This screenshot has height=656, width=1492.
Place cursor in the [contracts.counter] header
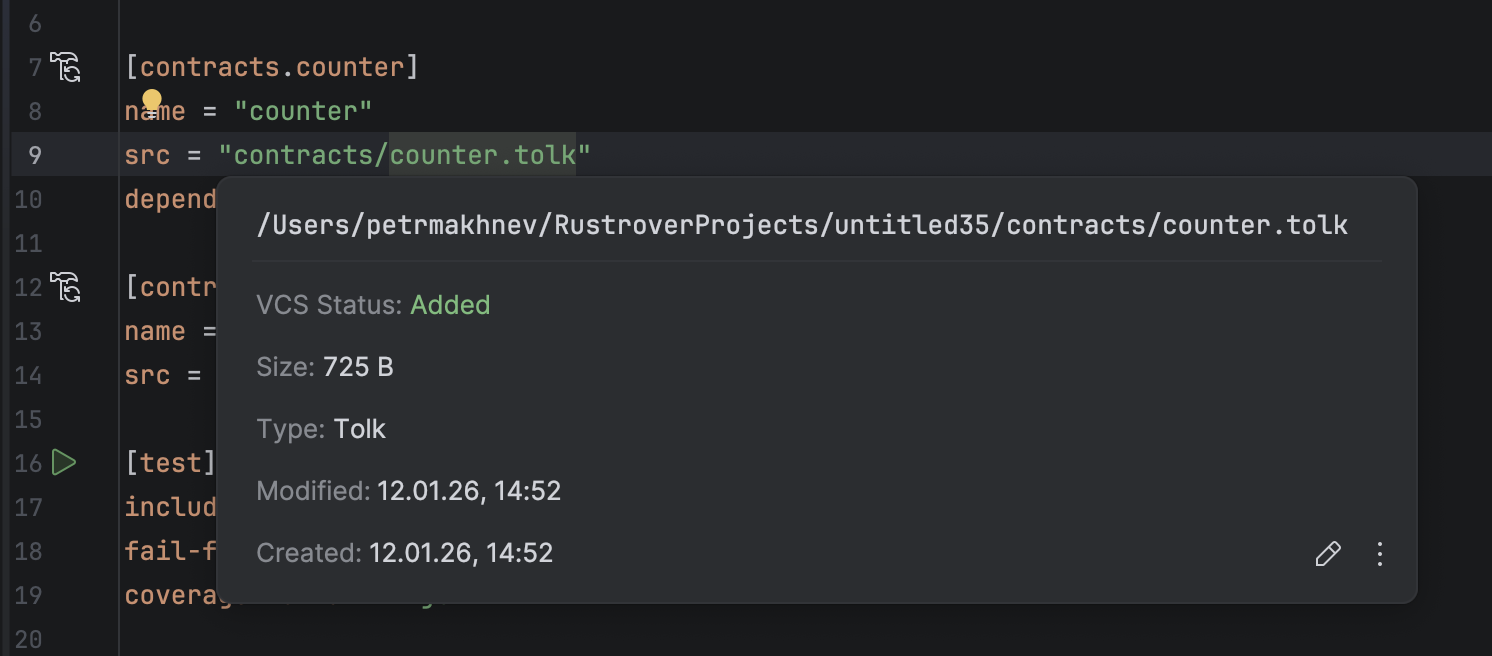coord(271,68)
